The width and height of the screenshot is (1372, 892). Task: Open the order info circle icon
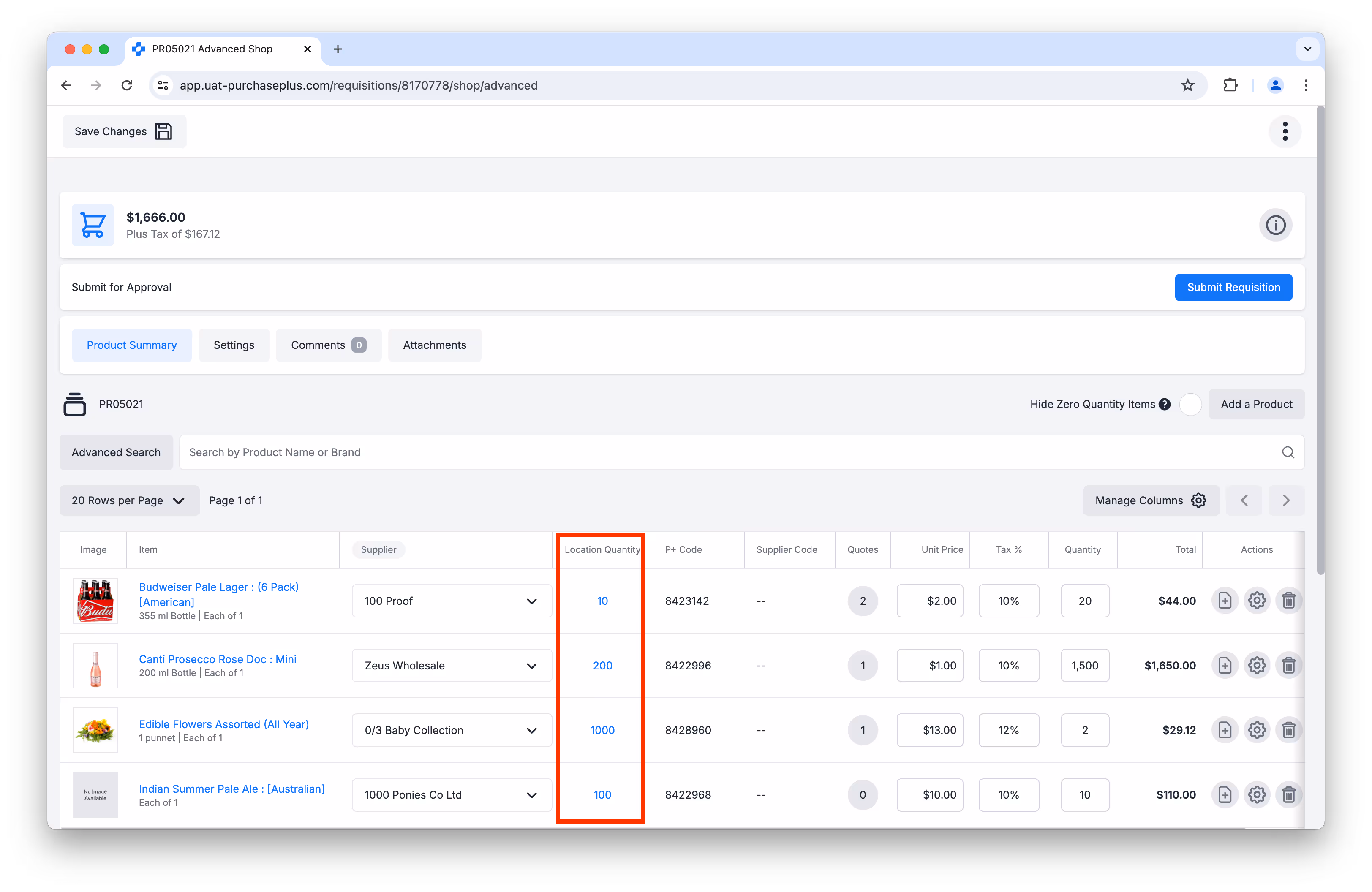[1275, 225]
